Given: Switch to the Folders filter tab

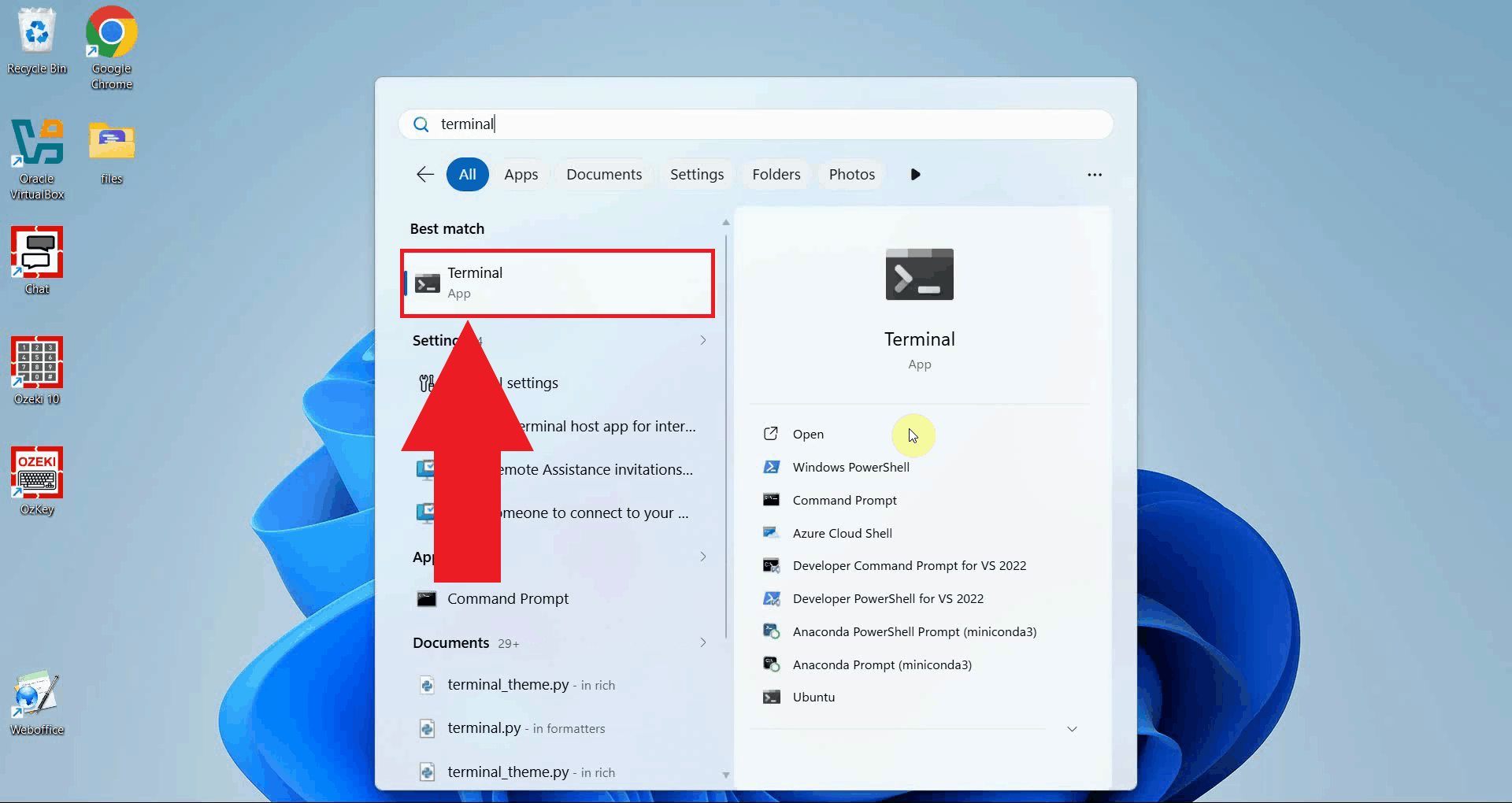Looking at the screenshot, I should (x=776, y=174).
